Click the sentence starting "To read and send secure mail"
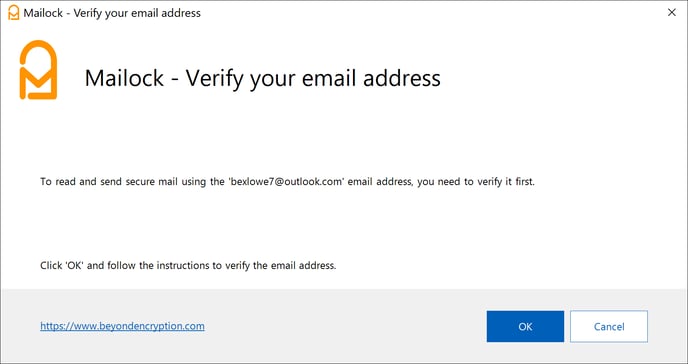The image size is (688, 364). [287, 182]
